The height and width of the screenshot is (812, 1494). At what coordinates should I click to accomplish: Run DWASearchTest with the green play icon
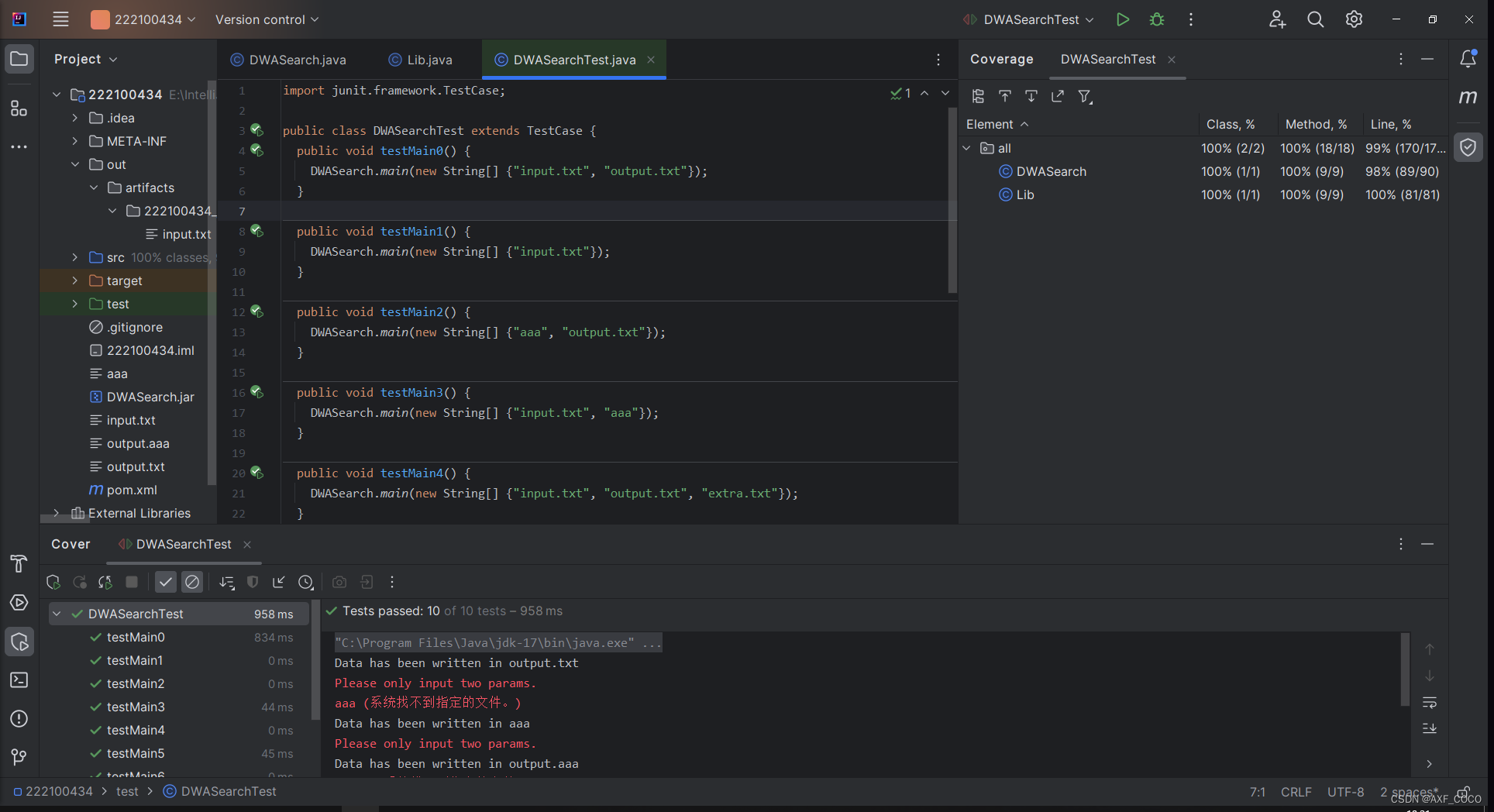pyautogui.click(x=1122, y=19)
